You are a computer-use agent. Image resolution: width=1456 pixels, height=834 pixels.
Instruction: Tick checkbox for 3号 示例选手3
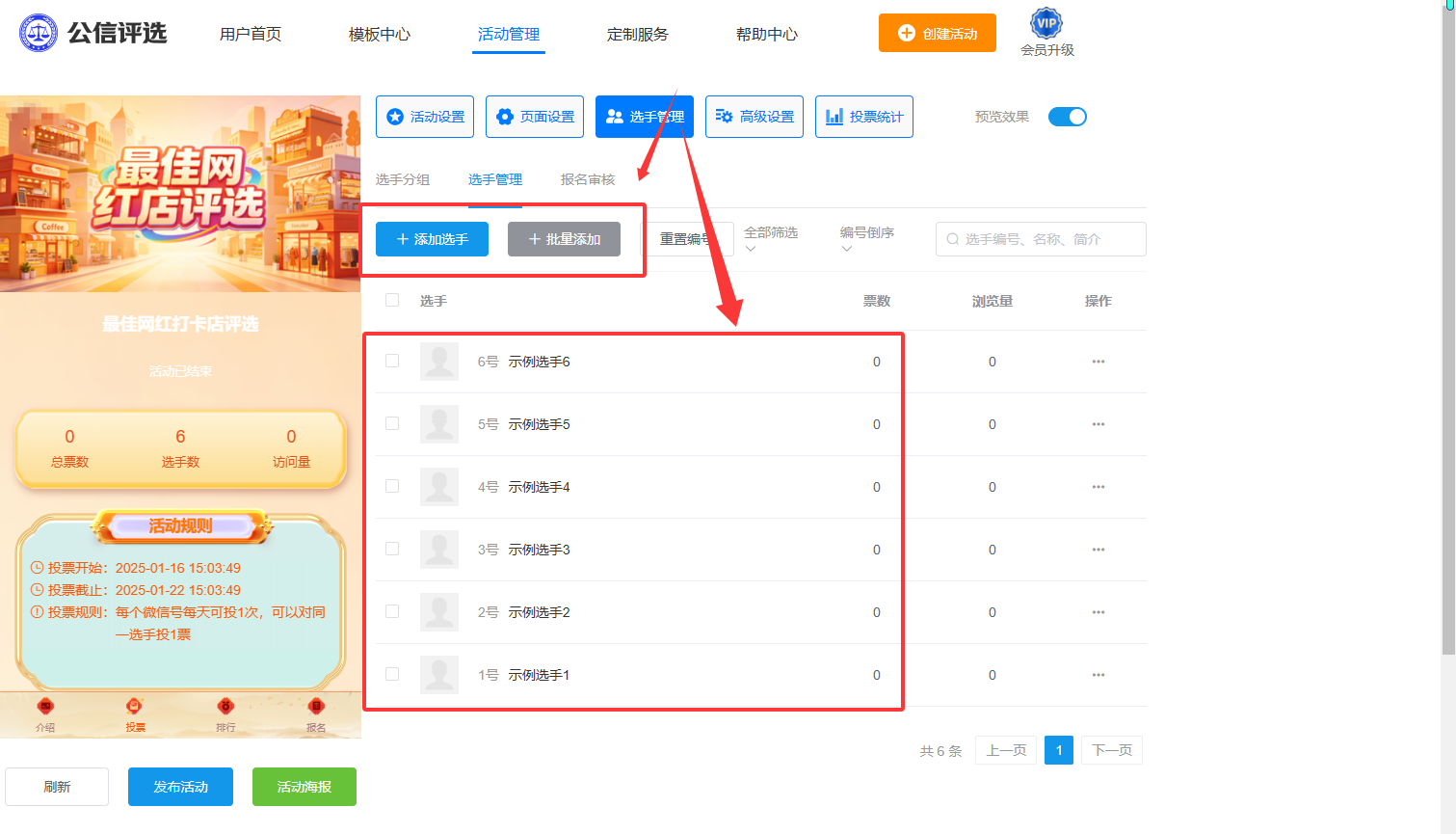pos(392,549)
